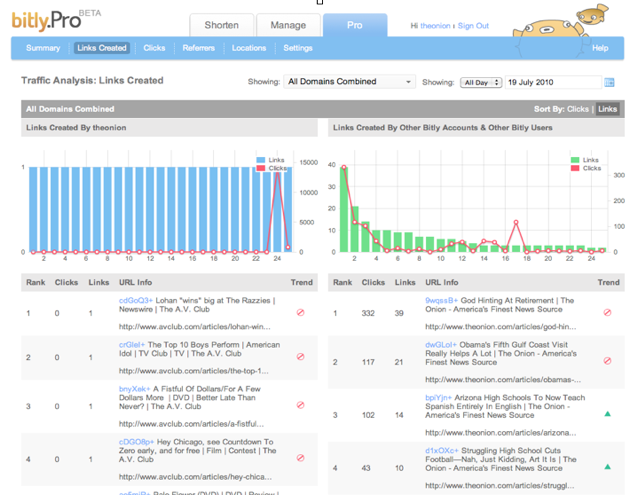Click the bitly.Pro logo
This screenshot has width=630, height=495.
46,21
